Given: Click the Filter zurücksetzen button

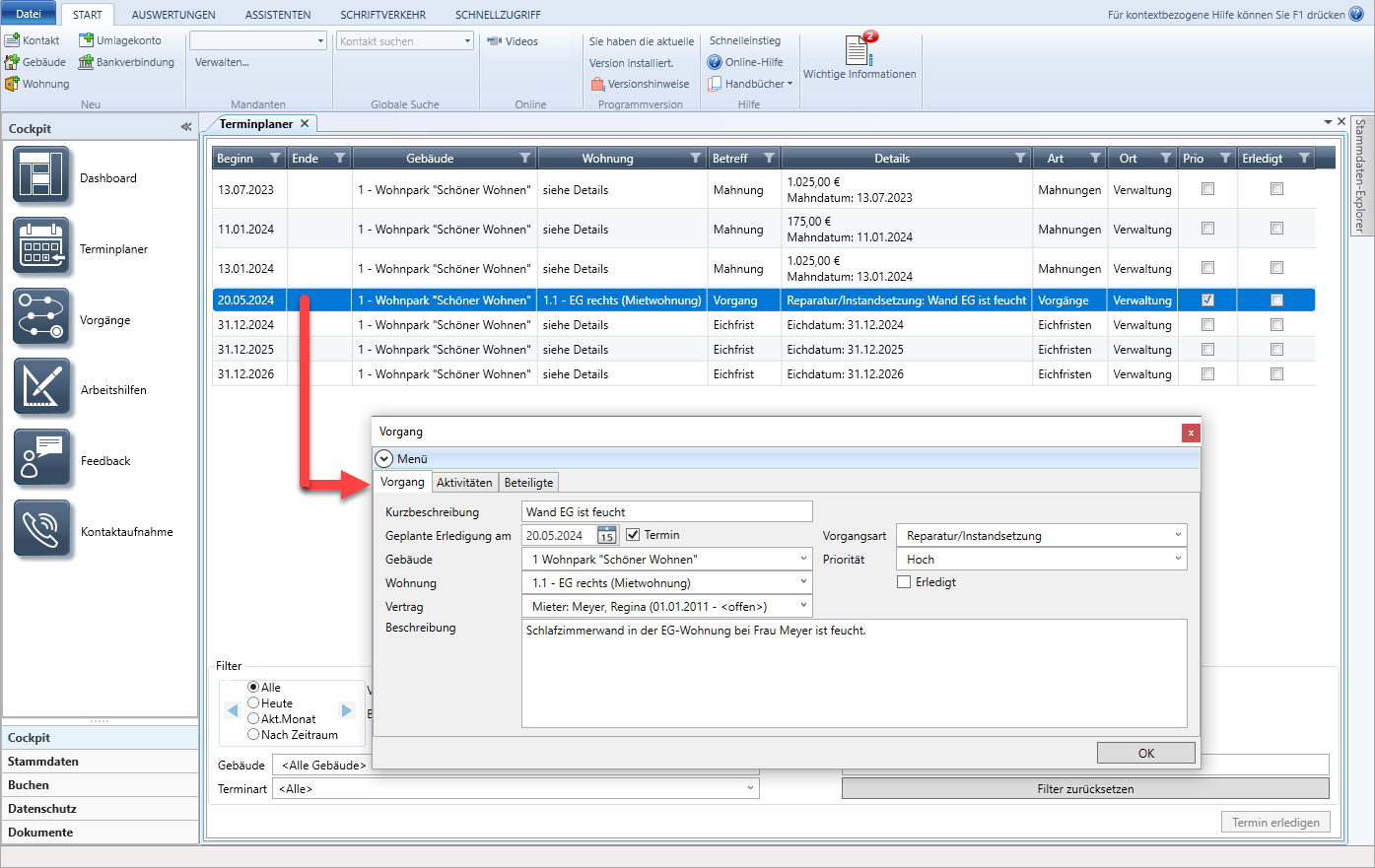Looking at the screenshot, I should point(1084,789).
